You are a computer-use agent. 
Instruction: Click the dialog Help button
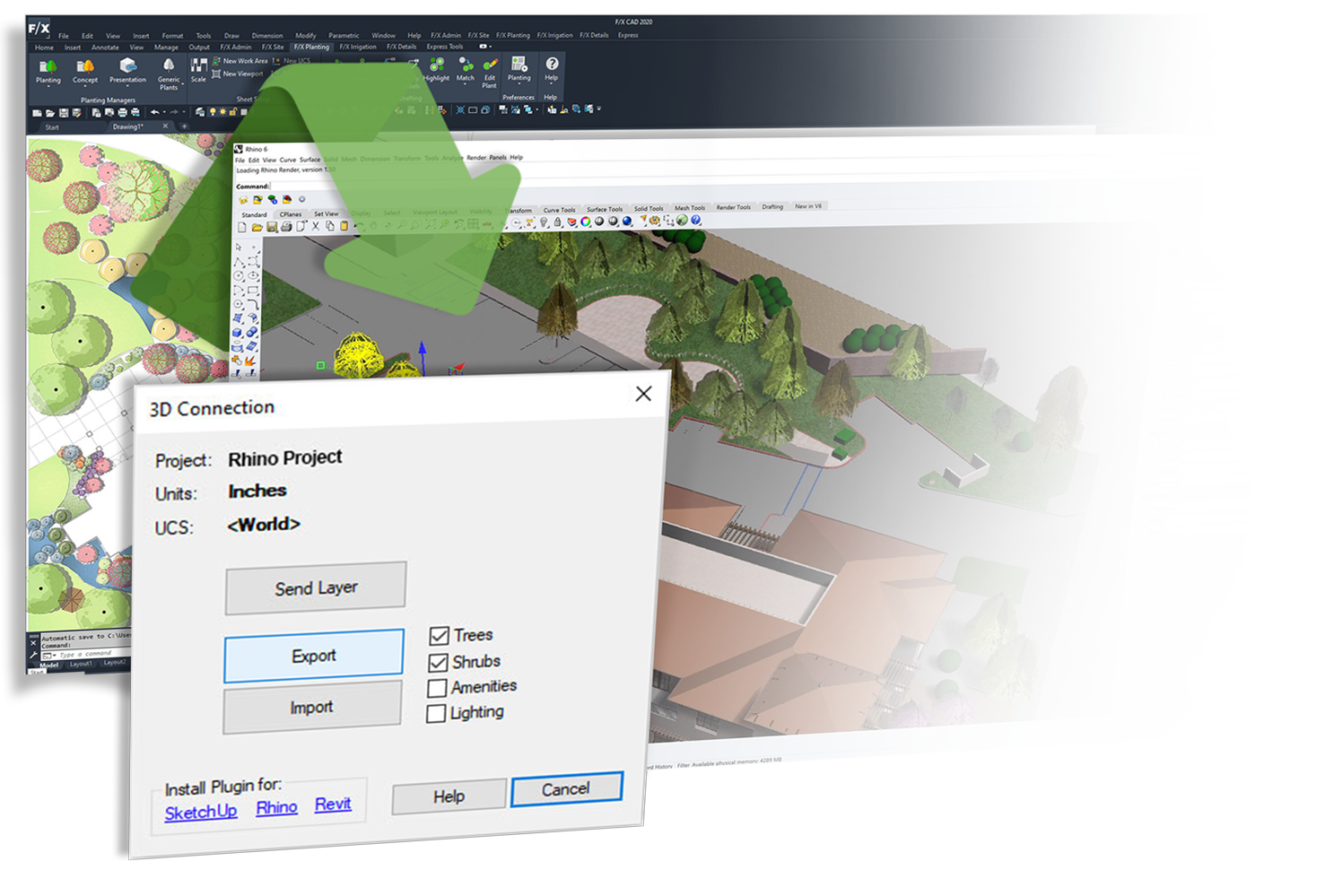click(449, 796)
